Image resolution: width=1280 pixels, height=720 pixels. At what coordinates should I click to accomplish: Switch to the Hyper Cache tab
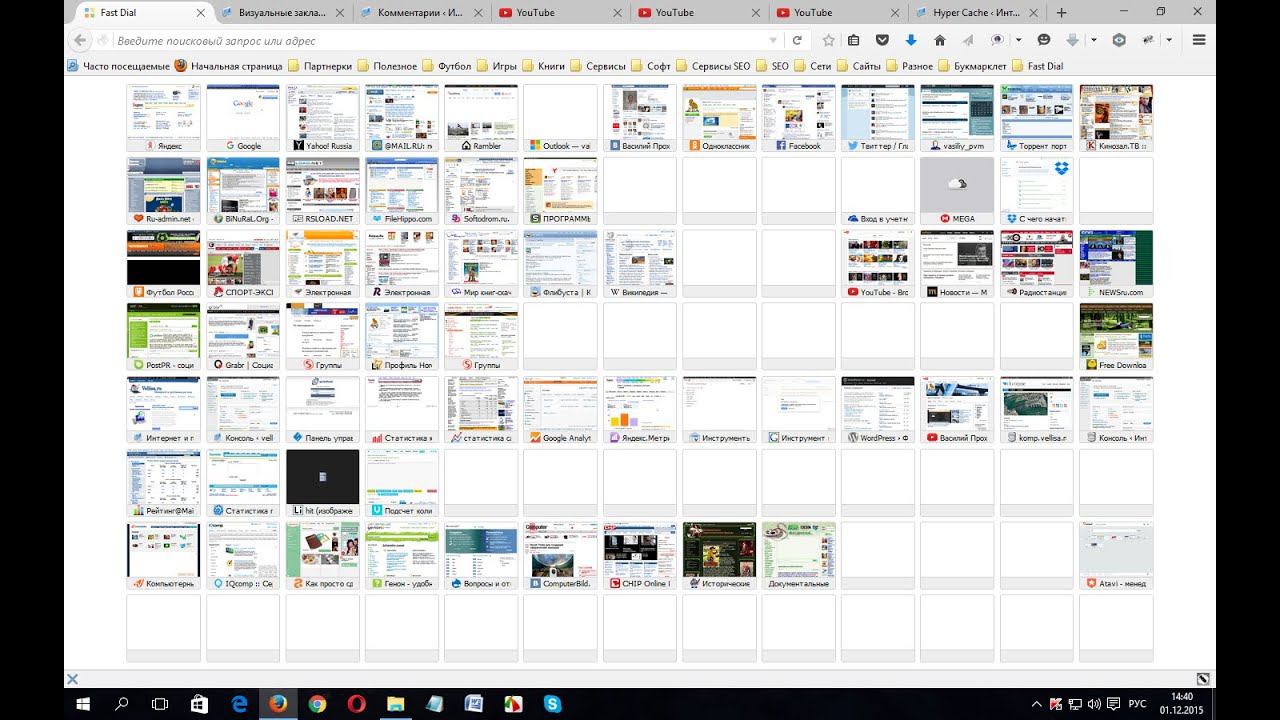tap(978, 13)
